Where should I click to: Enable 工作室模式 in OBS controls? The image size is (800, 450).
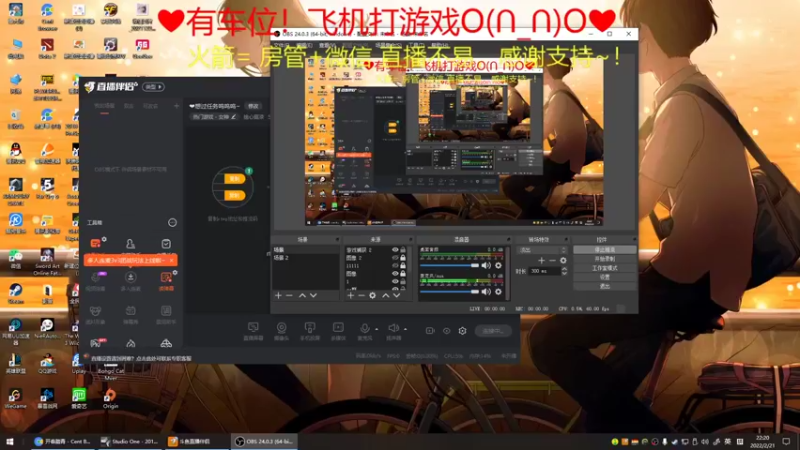(605, 268)
